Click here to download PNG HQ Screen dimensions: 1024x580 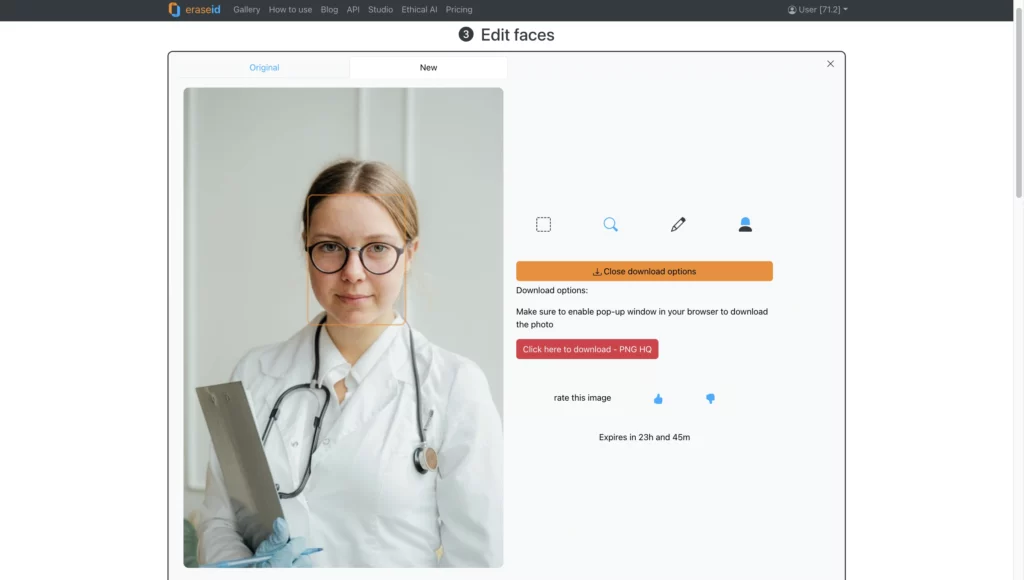pyautogui.click(x=587, y=349)
